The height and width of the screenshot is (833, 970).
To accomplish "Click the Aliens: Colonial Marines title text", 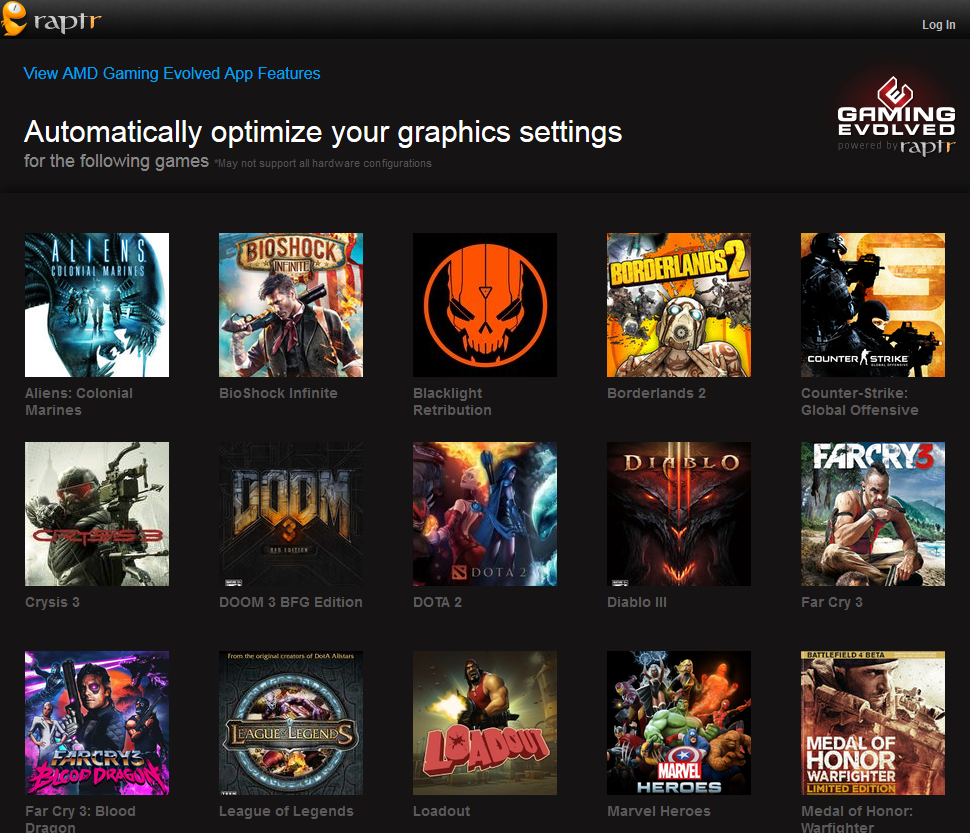I will [x=79, y=402].
